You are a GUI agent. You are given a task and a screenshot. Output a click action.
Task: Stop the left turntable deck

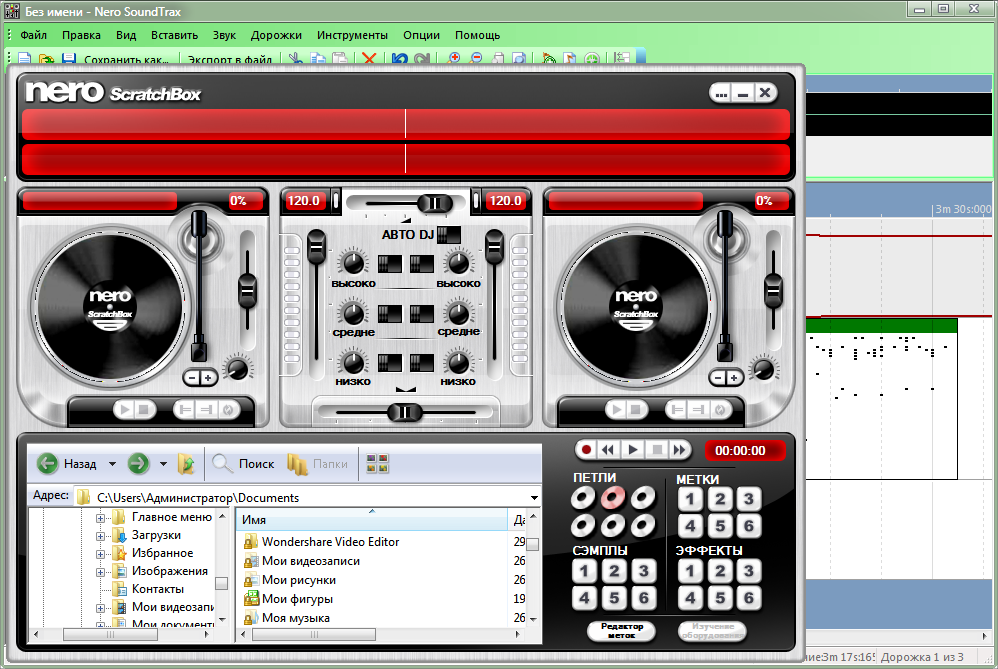[x=144, y=409]
